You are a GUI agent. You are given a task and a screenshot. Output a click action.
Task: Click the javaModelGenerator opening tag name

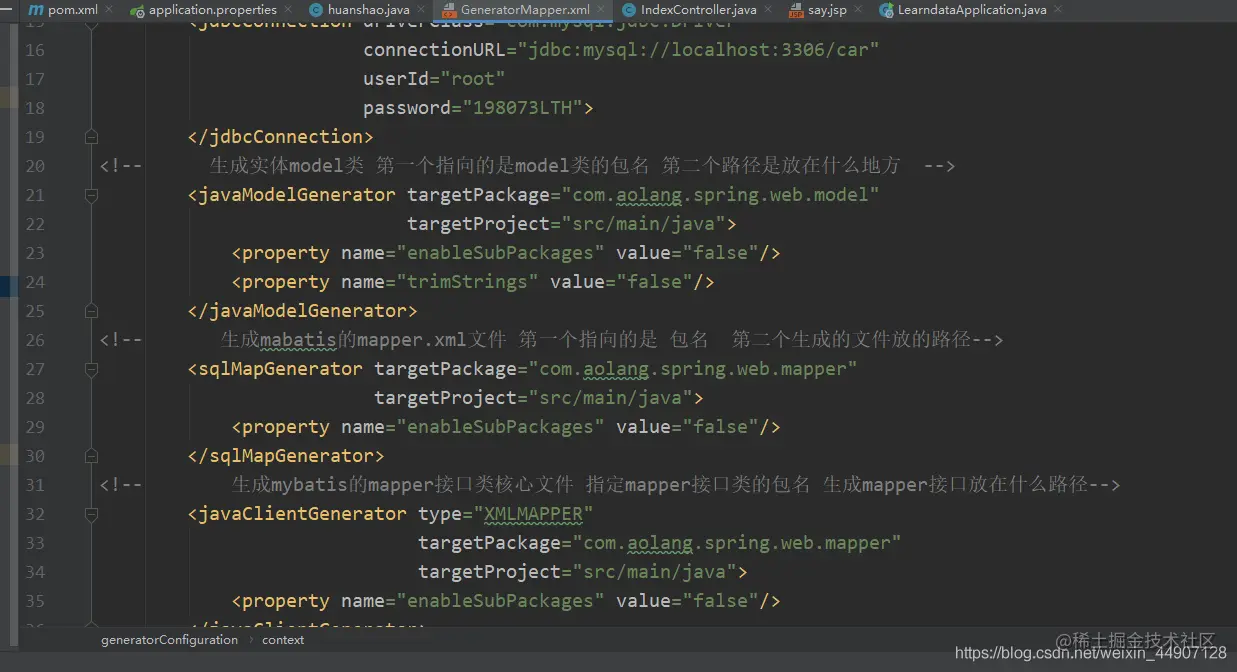tap(297, 195)
